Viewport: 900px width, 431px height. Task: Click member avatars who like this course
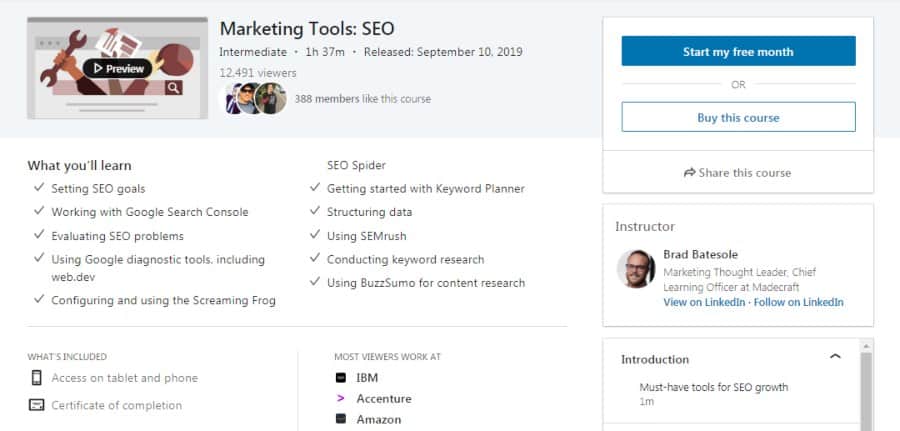click(x=256, y=99)
